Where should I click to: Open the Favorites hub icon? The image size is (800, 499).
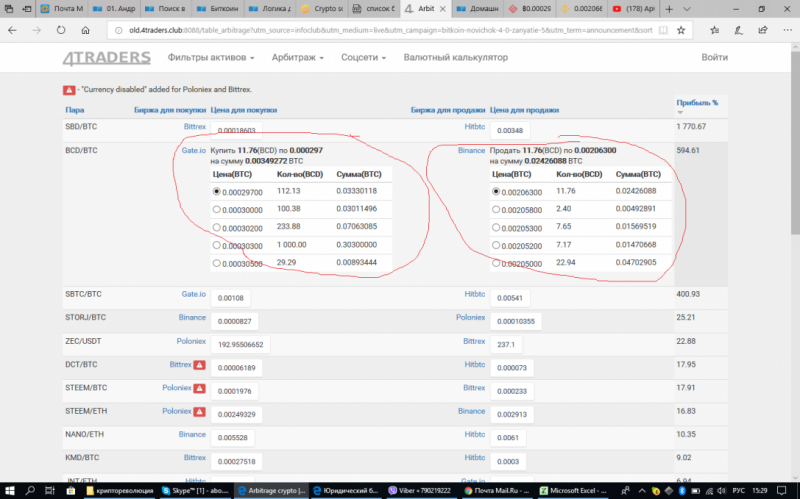[715, 30]
